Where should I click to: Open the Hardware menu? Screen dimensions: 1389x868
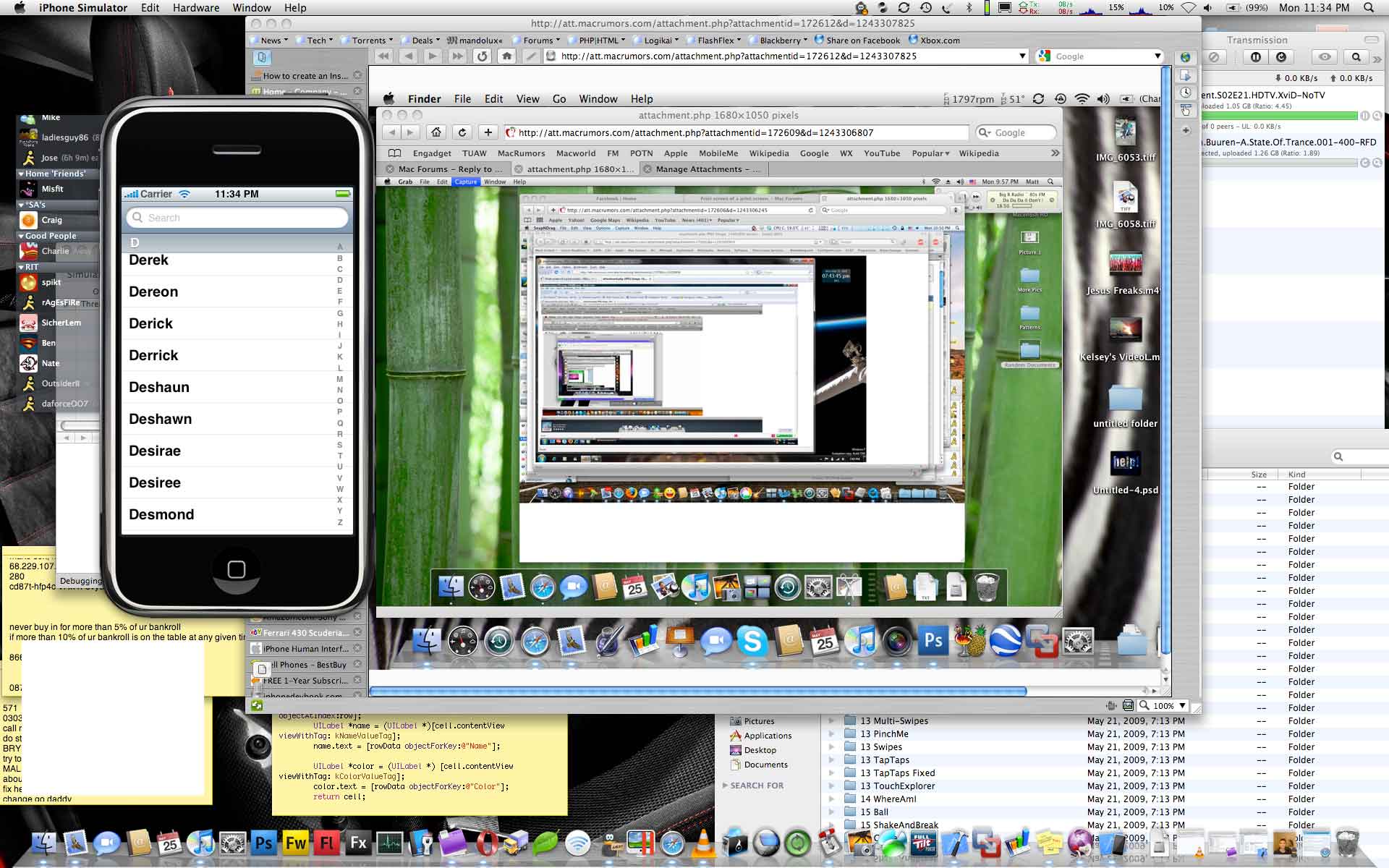pyautogui.click(x=196, y=8)
